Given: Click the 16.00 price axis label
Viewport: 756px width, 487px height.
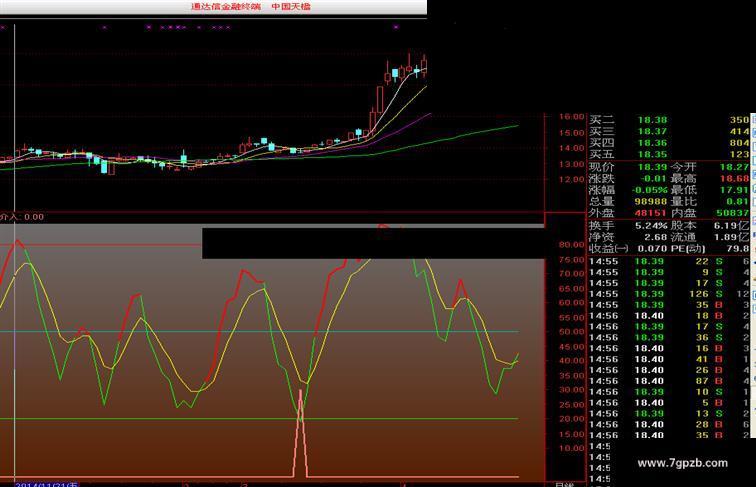Looking at the screenshot, I should (571, 117).
